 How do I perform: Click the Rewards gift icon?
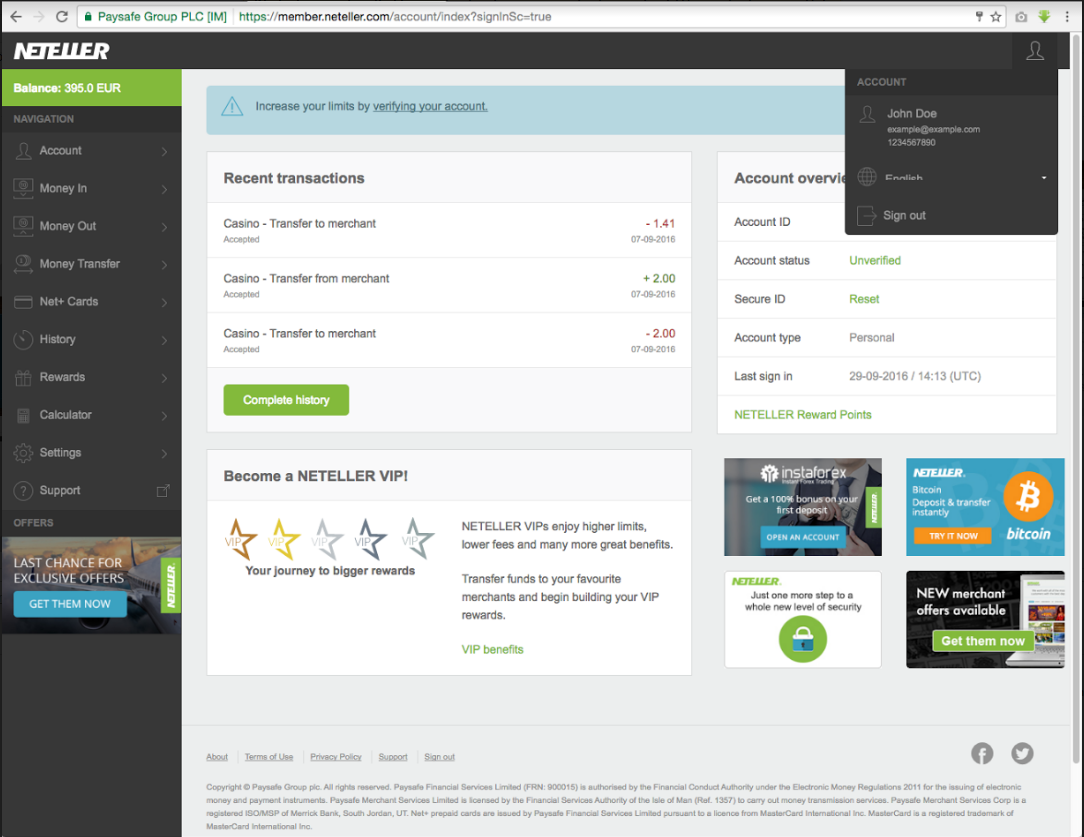pos(24,377)
